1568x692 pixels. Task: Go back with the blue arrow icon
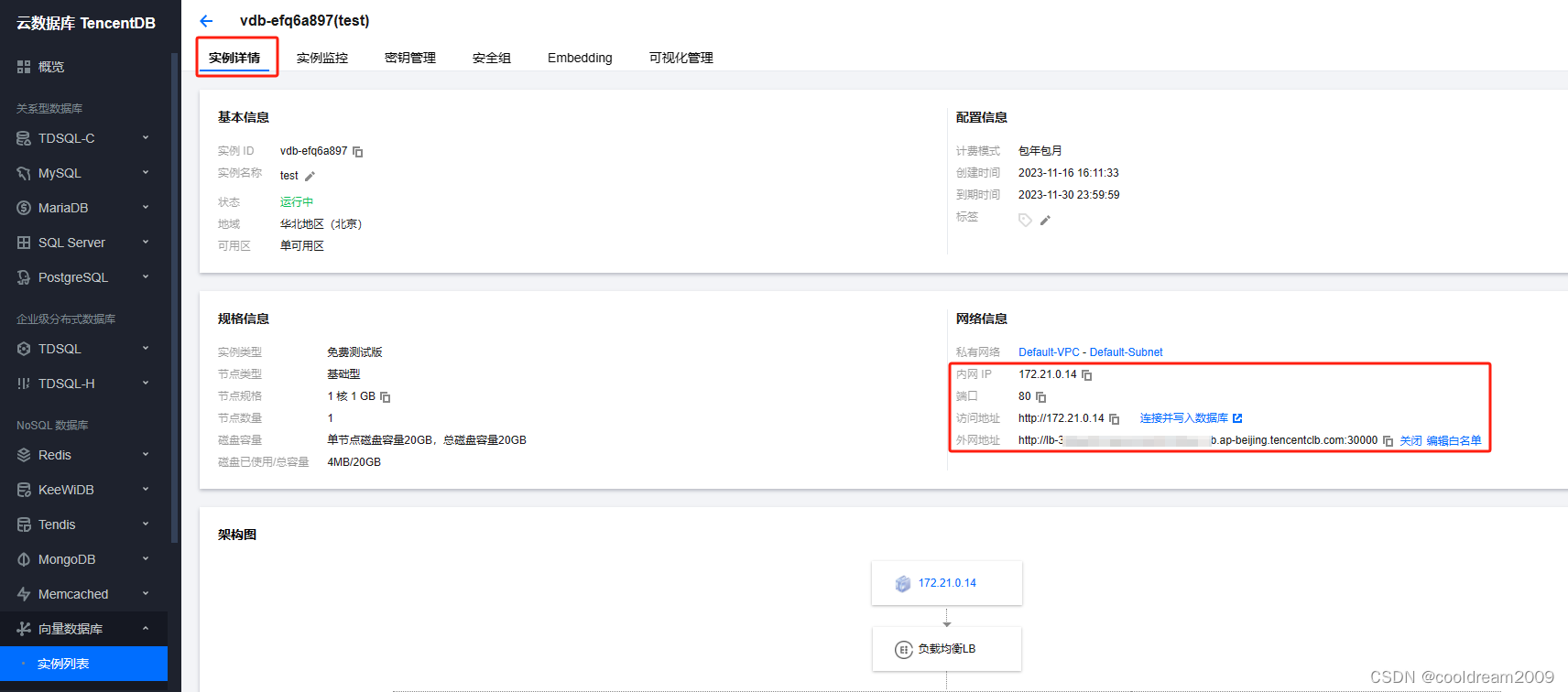point(206,21)
